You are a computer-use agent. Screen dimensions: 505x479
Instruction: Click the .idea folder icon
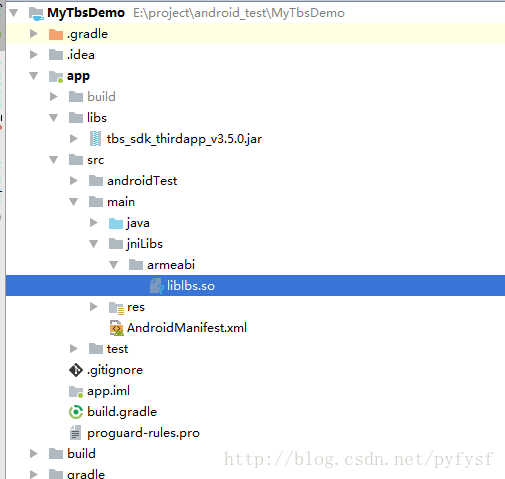pyautogui.click(x=56, y=55)
